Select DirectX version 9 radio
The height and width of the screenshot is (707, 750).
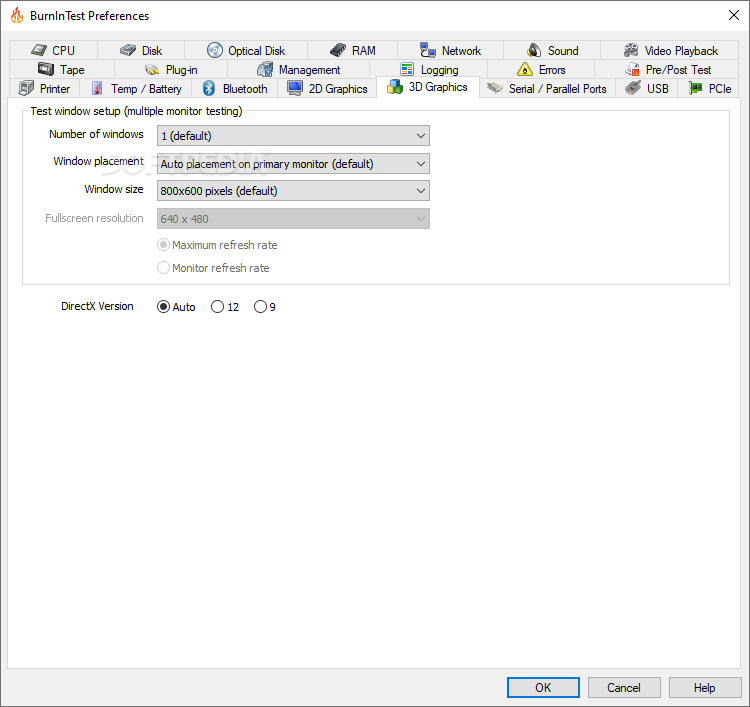tap(260, 307)
